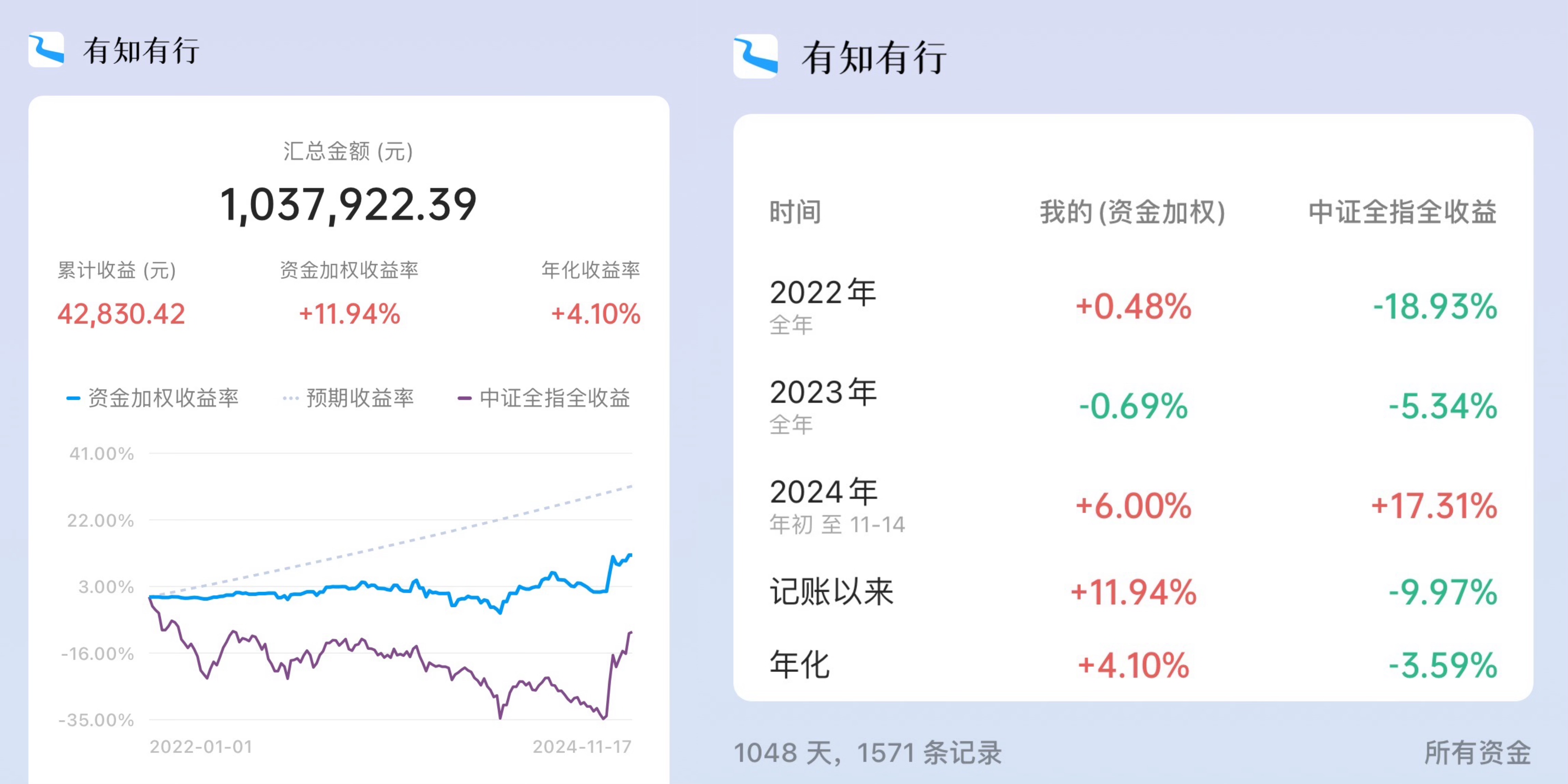Select the 年化 row in table

tap(1133, 665)
